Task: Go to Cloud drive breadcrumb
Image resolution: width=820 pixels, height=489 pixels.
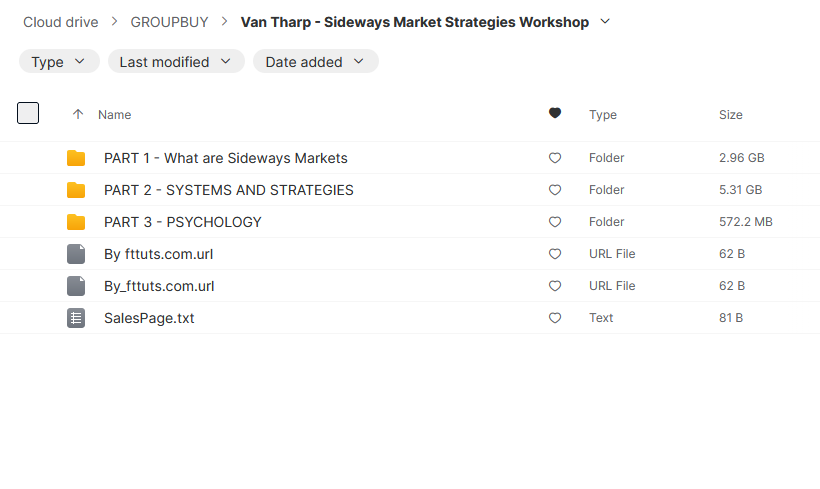Action: coord(61,22)
